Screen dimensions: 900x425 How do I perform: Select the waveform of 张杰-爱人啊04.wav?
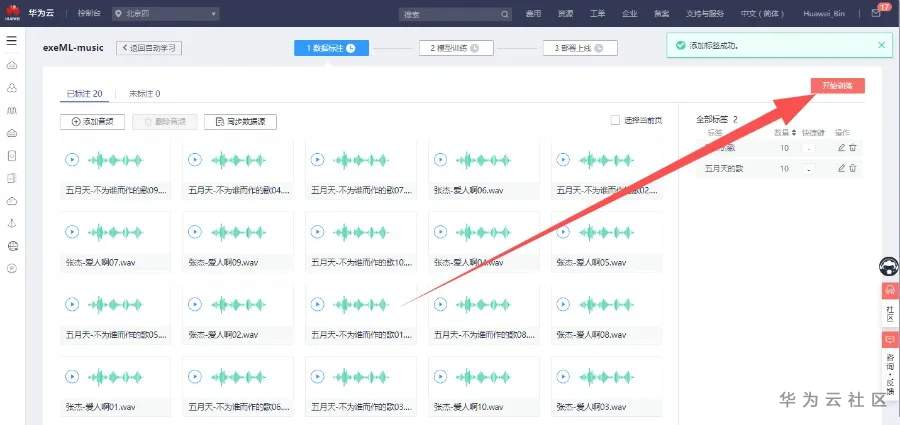point(483,233)
